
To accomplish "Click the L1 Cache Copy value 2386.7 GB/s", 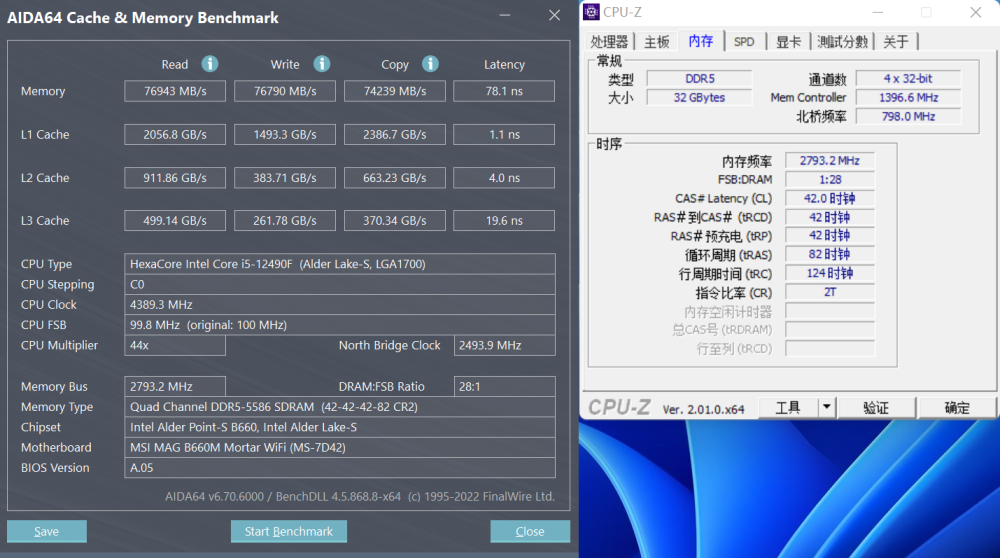I will (x=395, y=135).
